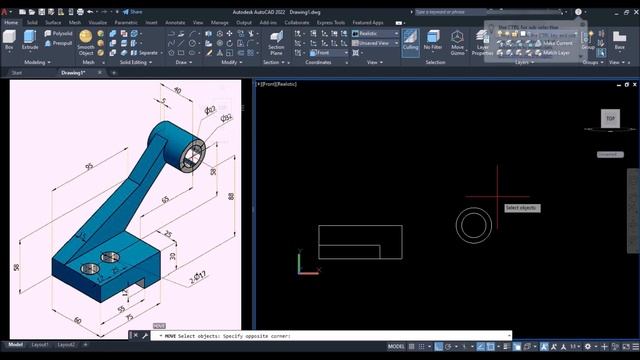Expand the Layers panel

pos(524,62)
